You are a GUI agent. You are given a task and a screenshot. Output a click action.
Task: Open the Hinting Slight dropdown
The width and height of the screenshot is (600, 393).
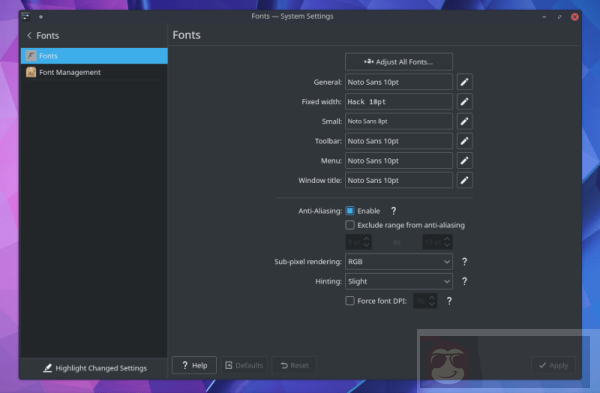399,282
